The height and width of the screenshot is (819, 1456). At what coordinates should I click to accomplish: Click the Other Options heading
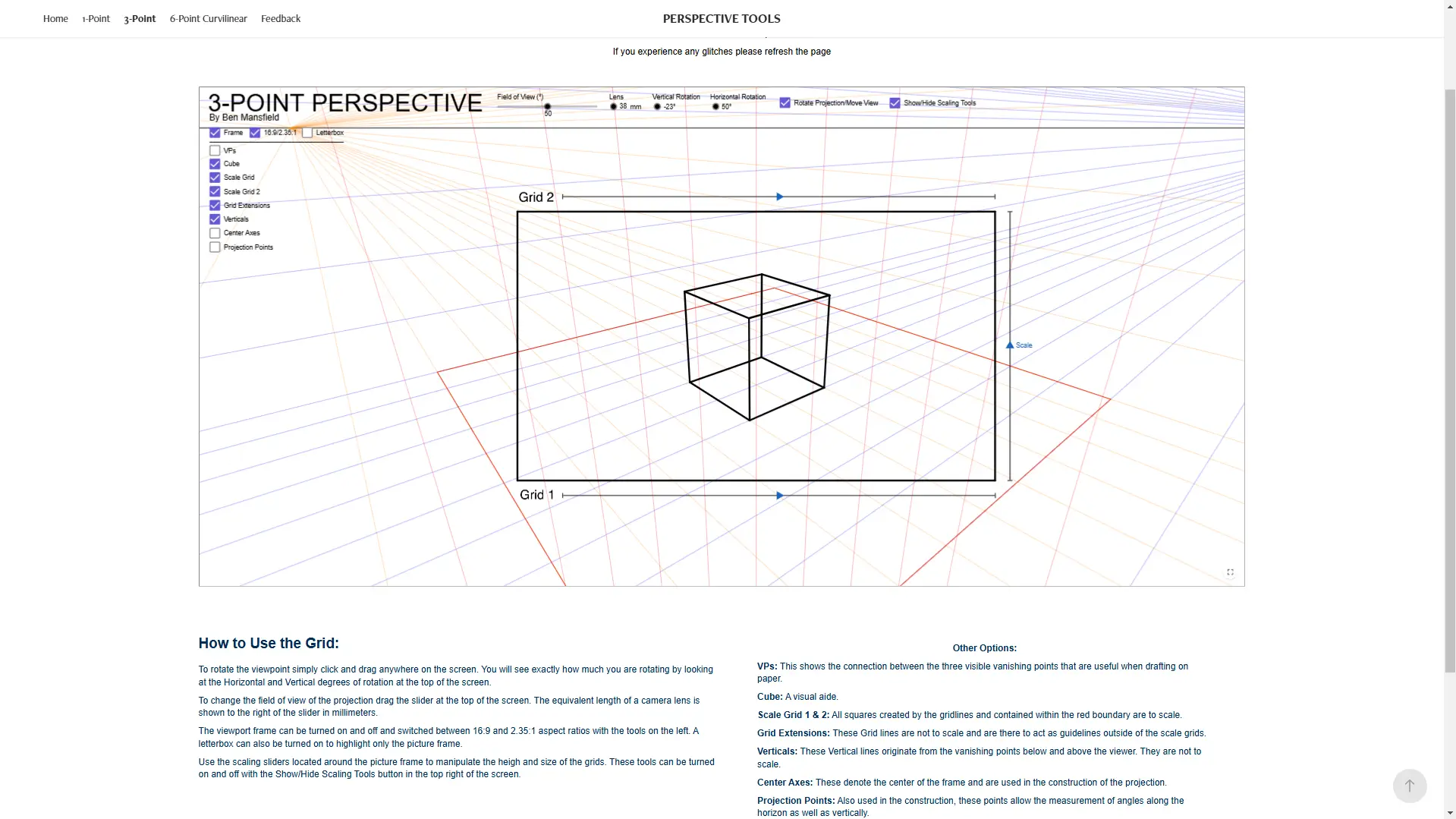pyautogui.click(x=984, y=648)
